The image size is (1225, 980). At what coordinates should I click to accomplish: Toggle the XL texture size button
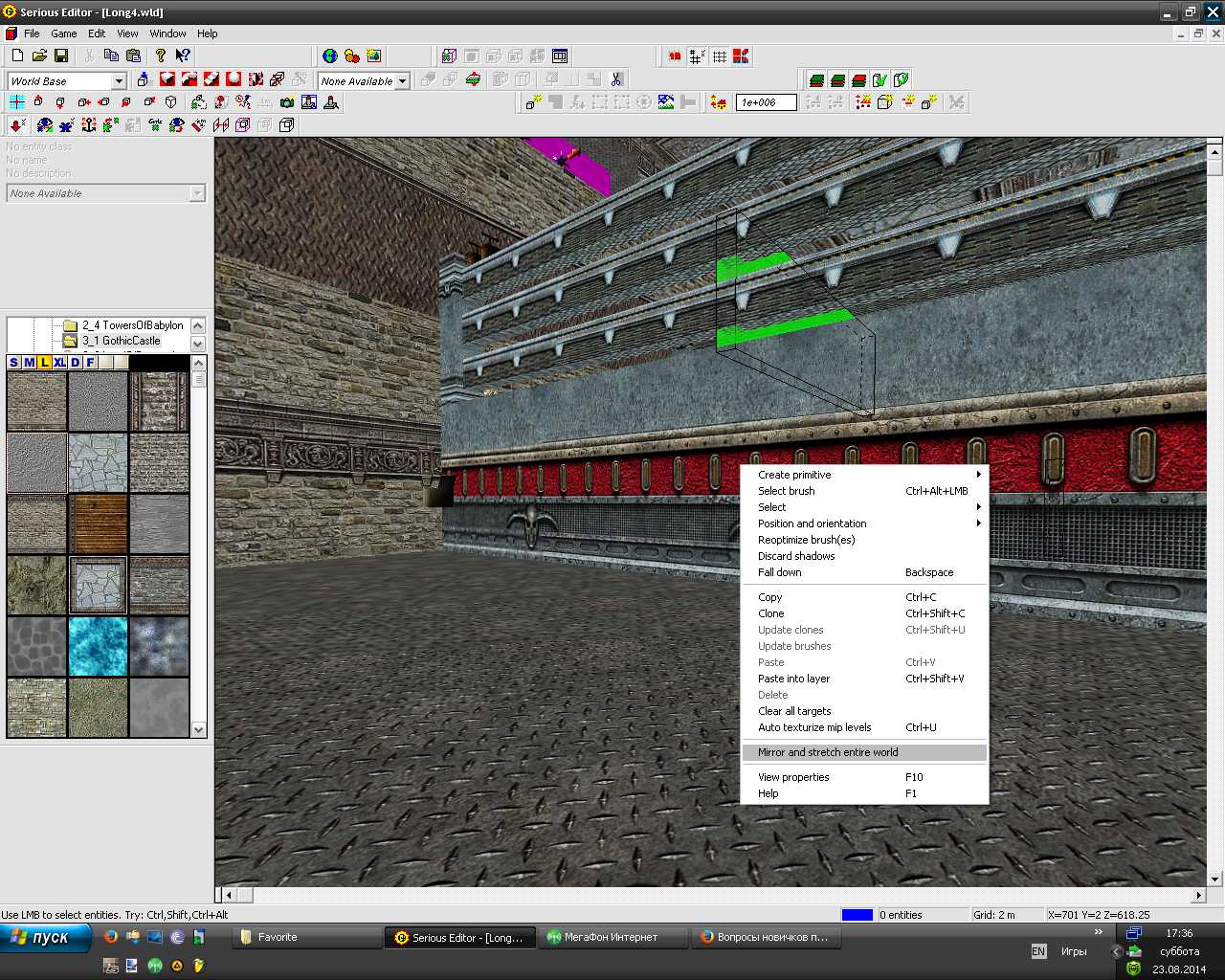pyautogui.click(x=59, y=363)
